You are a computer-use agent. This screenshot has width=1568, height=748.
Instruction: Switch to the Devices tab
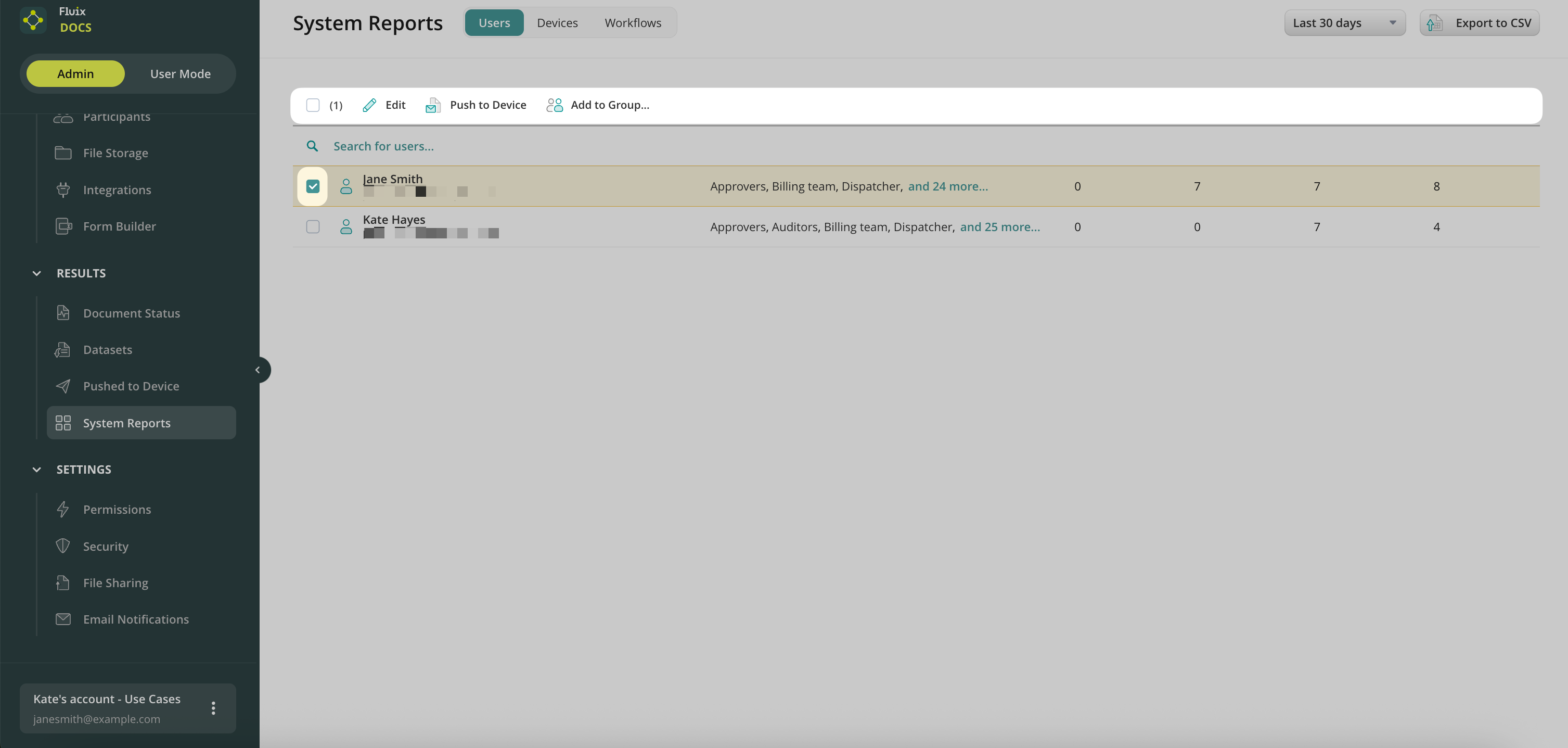tap(557, 23)
